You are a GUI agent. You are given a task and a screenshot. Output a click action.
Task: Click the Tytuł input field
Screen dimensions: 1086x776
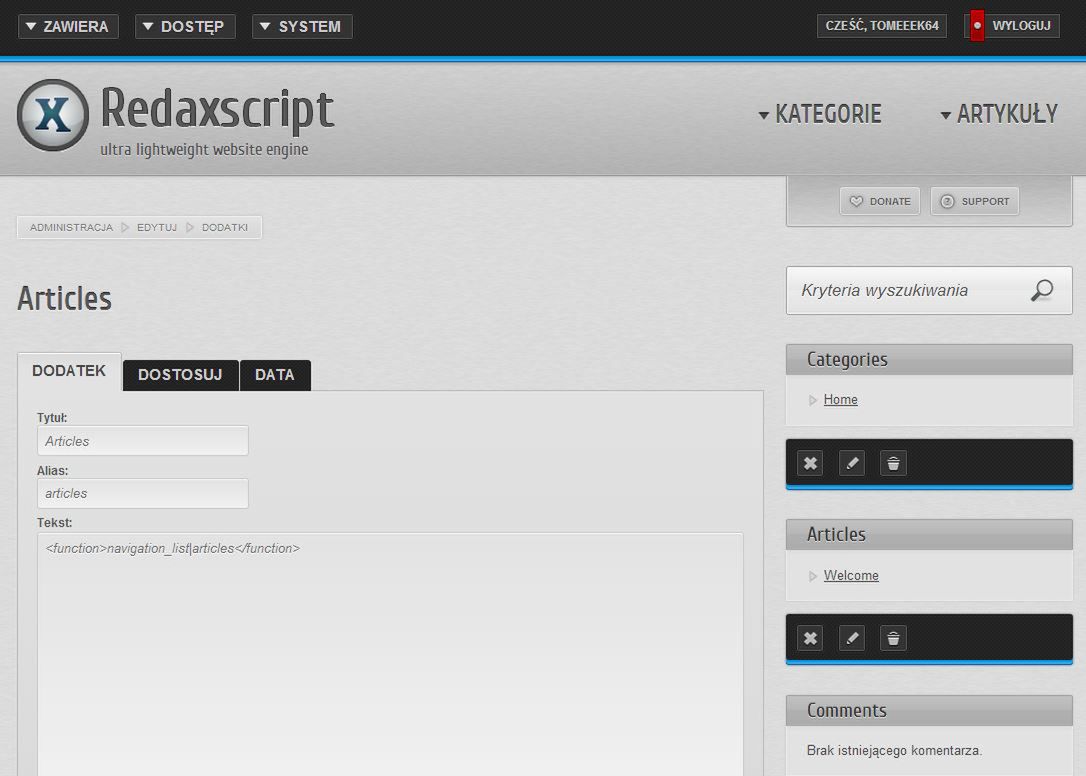pyautogui.click(x=143, y=441)
